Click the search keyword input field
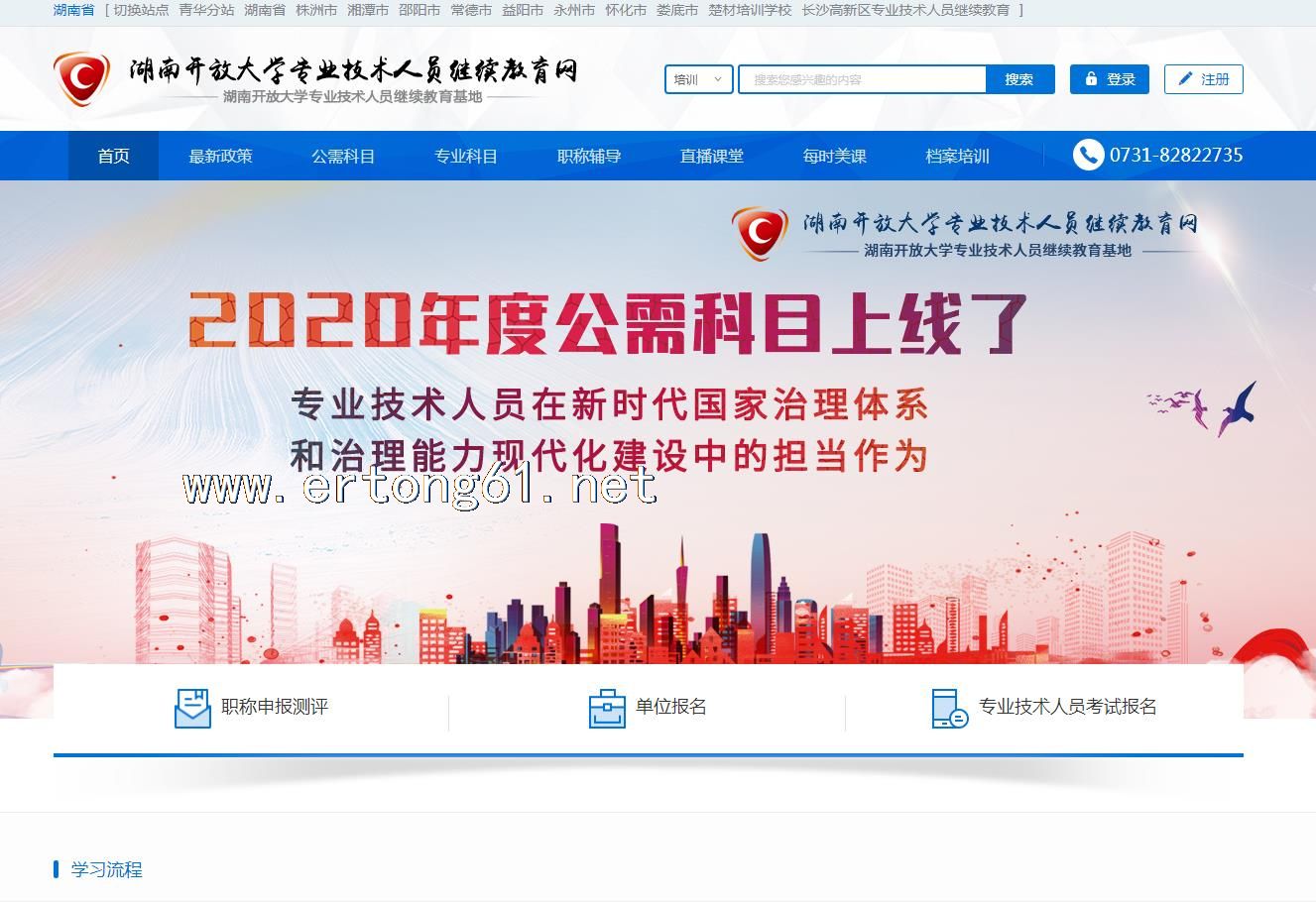 point(862,79)
